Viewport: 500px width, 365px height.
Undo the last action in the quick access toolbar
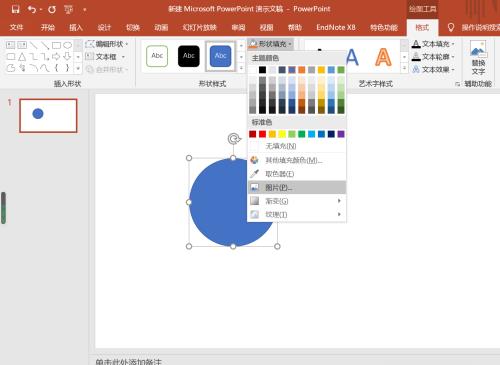[x=32, y=9]
